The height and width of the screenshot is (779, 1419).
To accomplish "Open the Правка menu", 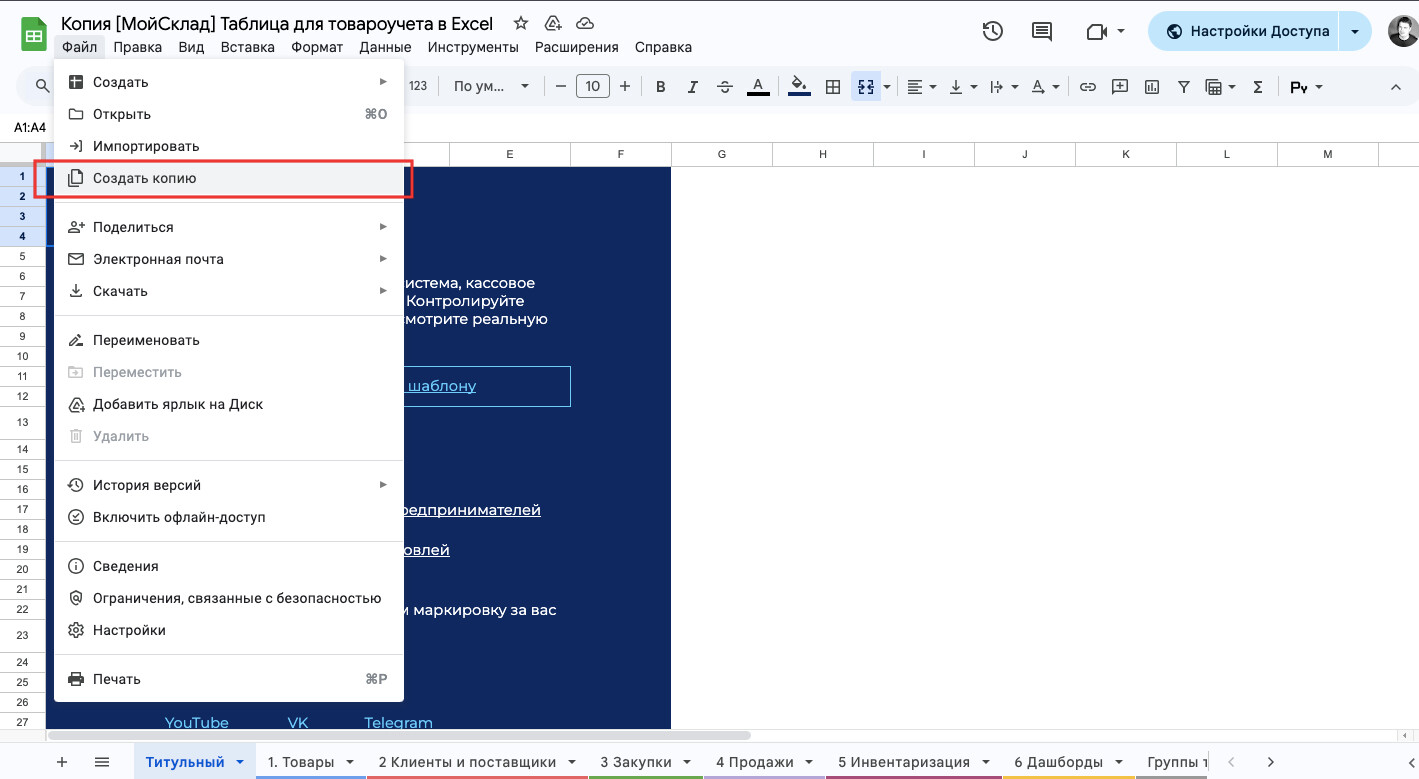I will pyautogui.click(x=138, y=47).
